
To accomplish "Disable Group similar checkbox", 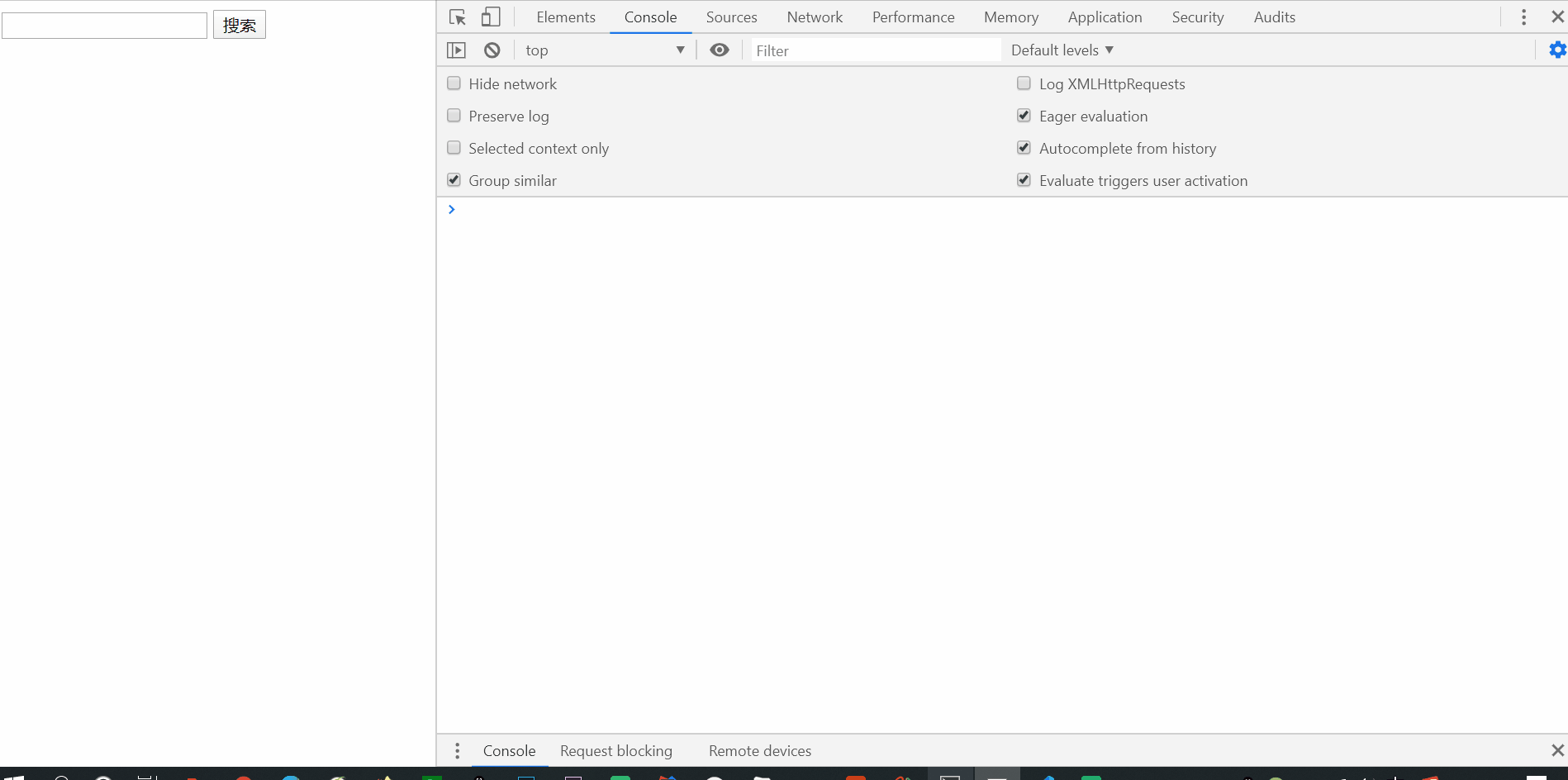I will [x=454, y=180].
